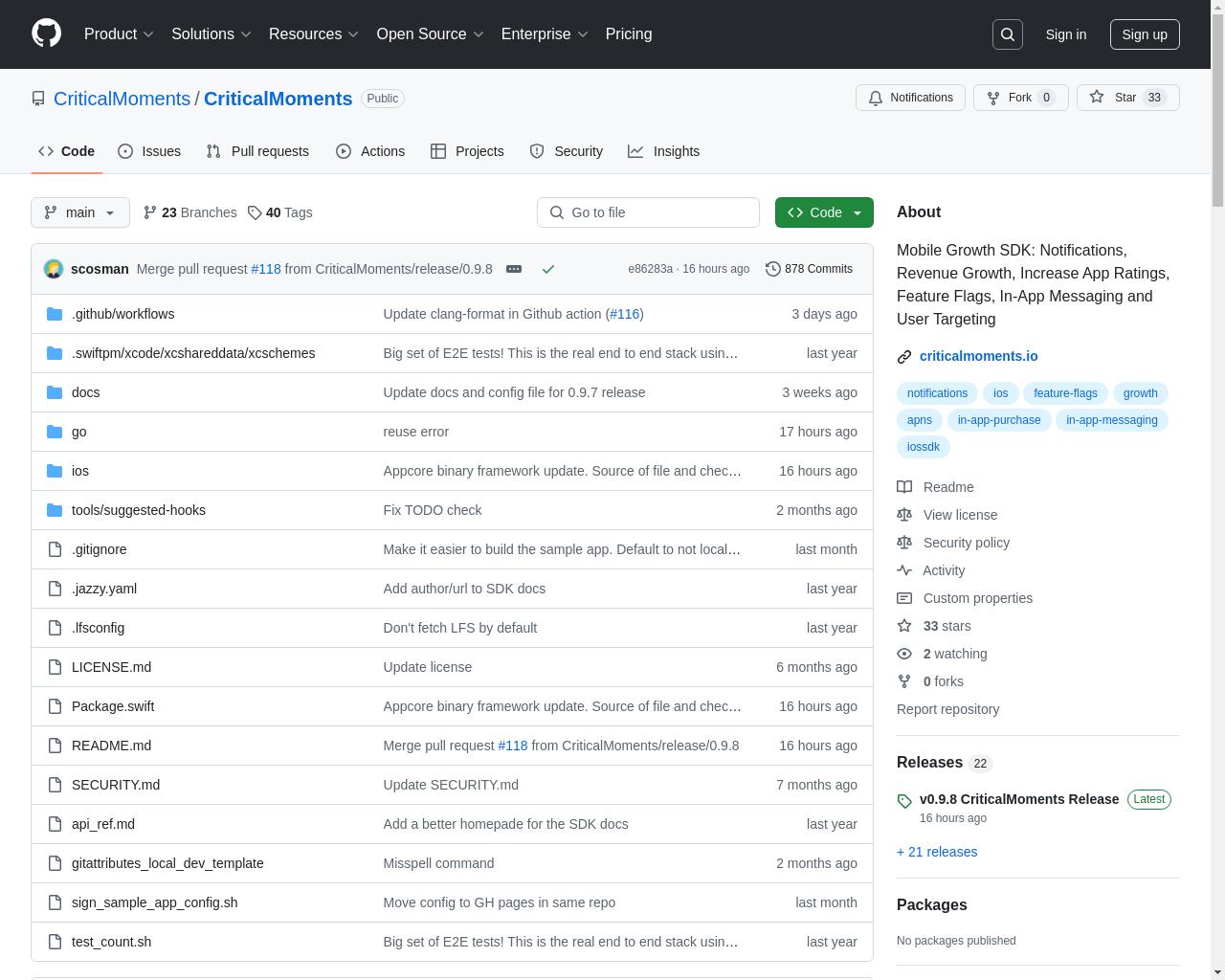Click the link icon beside criticalmoments.io
The width and height of the screenshot is (1225, 980).
[904, 357]
